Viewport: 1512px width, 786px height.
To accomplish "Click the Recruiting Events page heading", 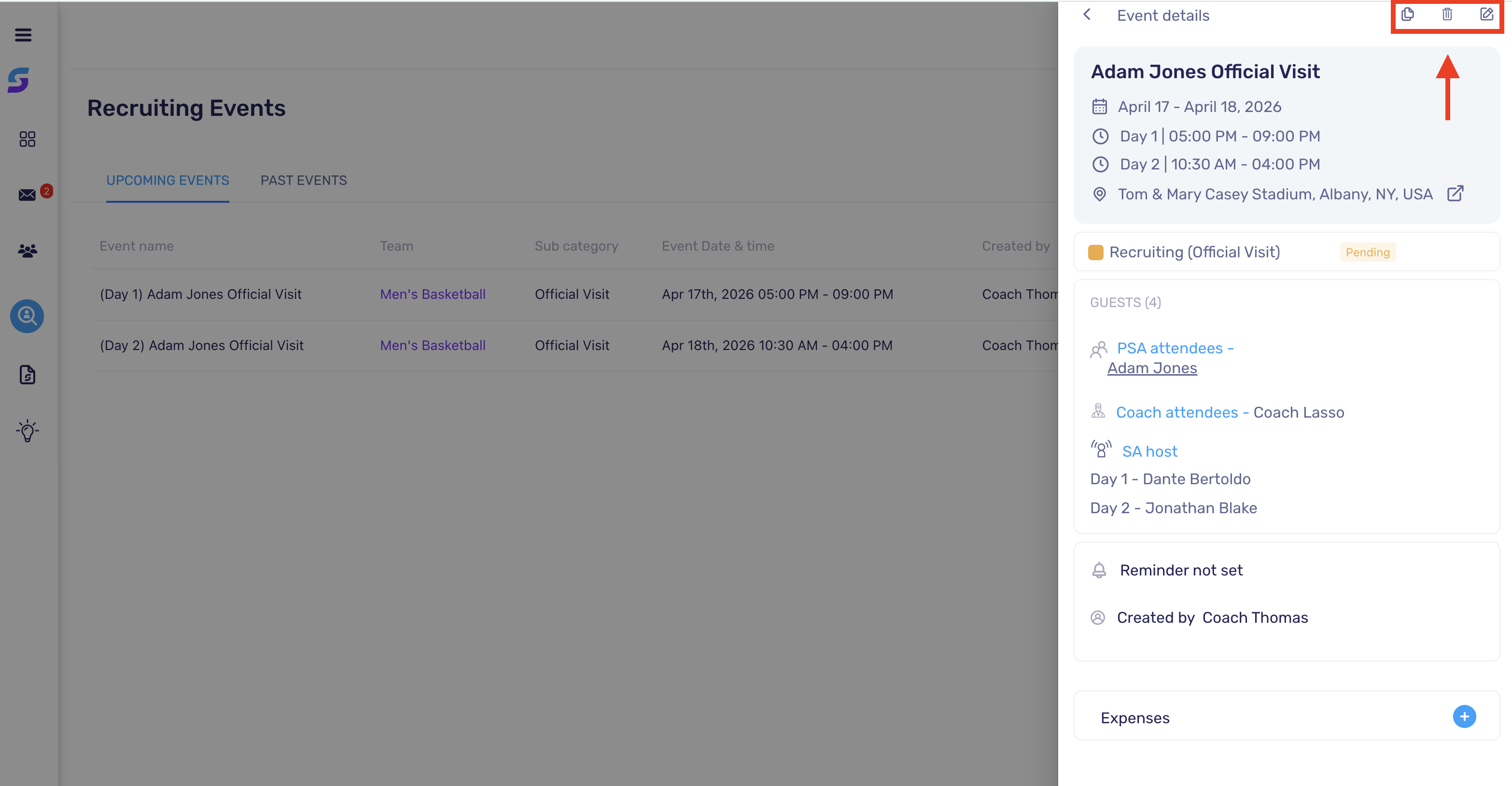I will click(x=186, y=108).
